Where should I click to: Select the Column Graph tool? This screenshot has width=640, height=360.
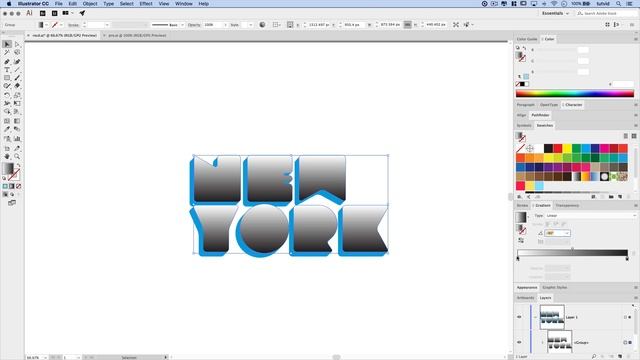(17, 139)
